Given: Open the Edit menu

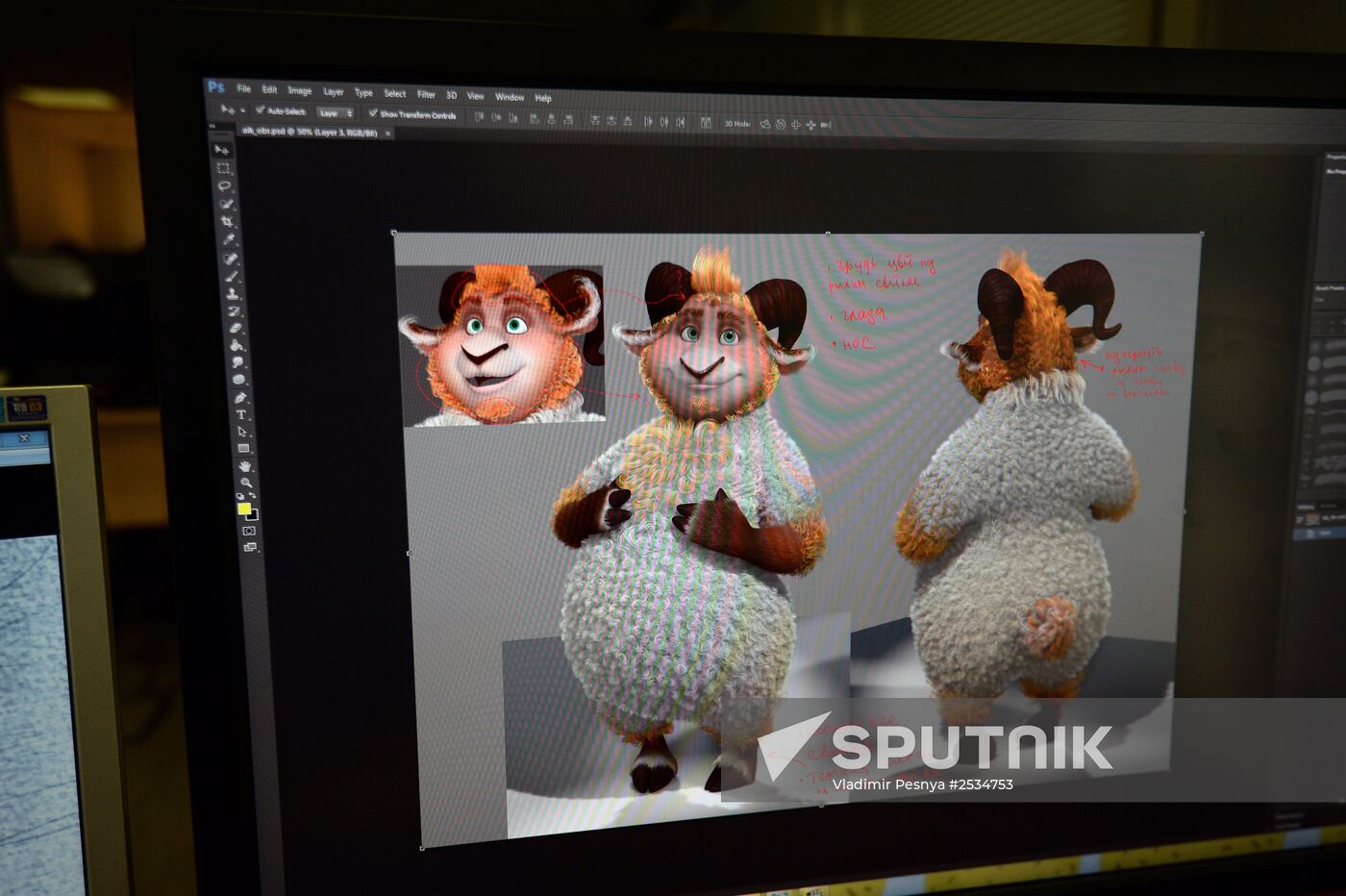Looking at the screenshot, I should click(270, 89).
